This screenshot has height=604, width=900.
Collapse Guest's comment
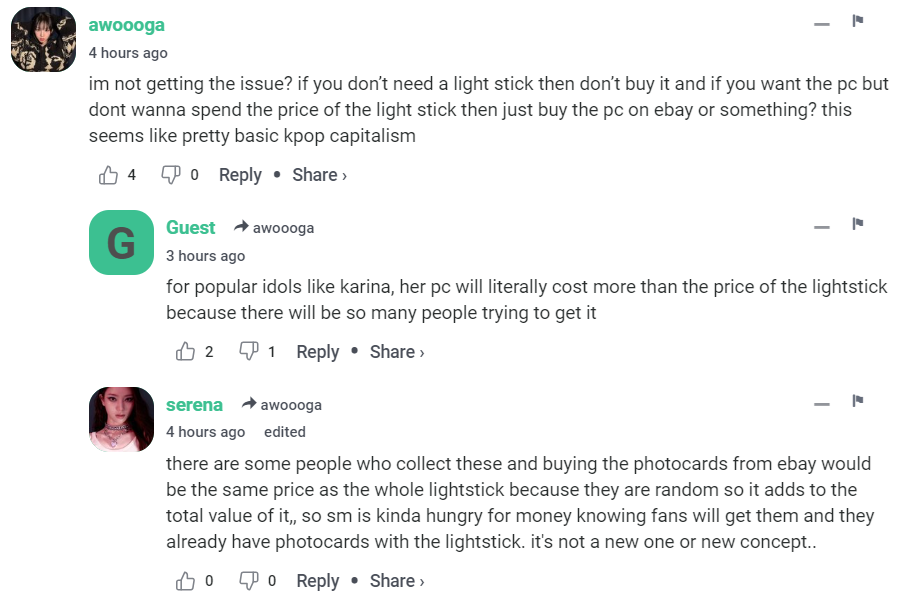point(822,227)
